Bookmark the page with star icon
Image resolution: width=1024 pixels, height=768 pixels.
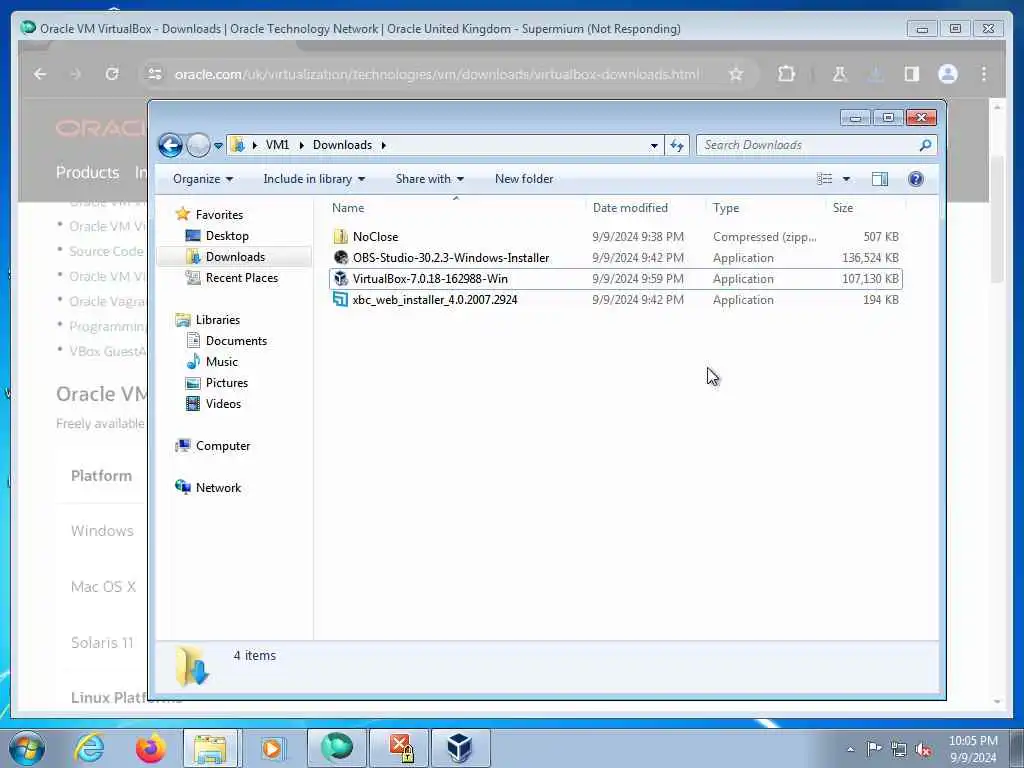(736, 74)
